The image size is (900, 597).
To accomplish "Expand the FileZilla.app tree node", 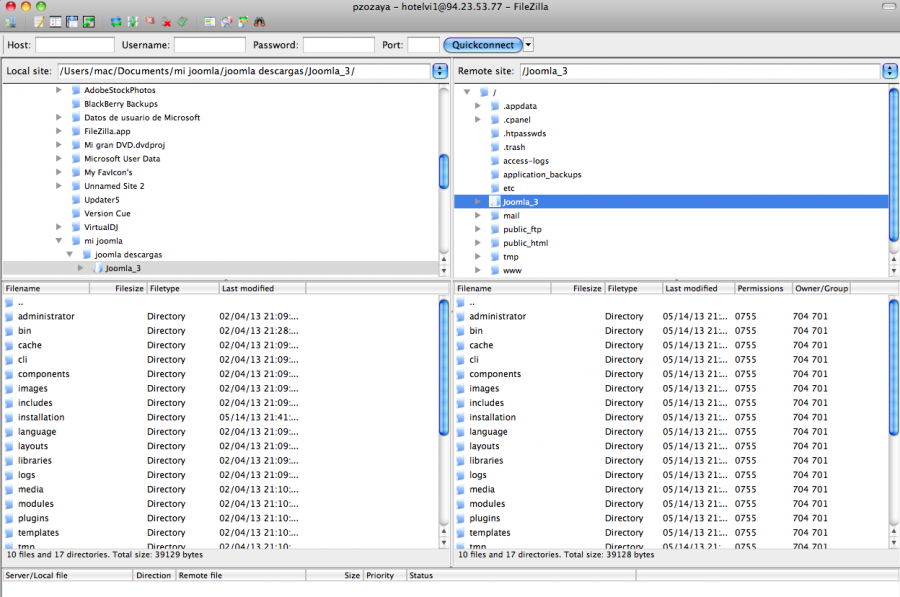I will click(x=59, y=131).
